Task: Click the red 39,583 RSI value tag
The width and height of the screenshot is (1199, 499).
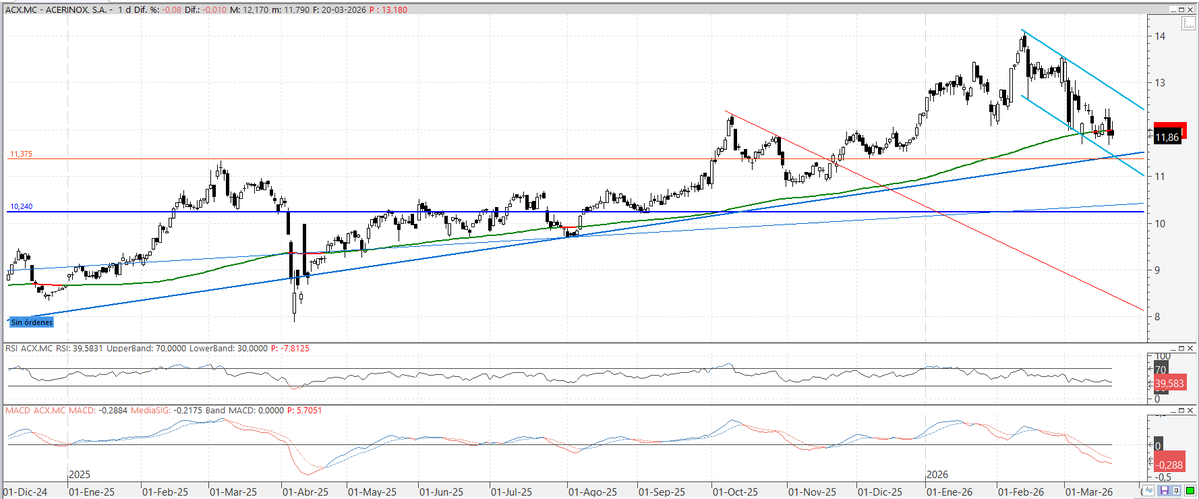Action: coord(1170,383)
